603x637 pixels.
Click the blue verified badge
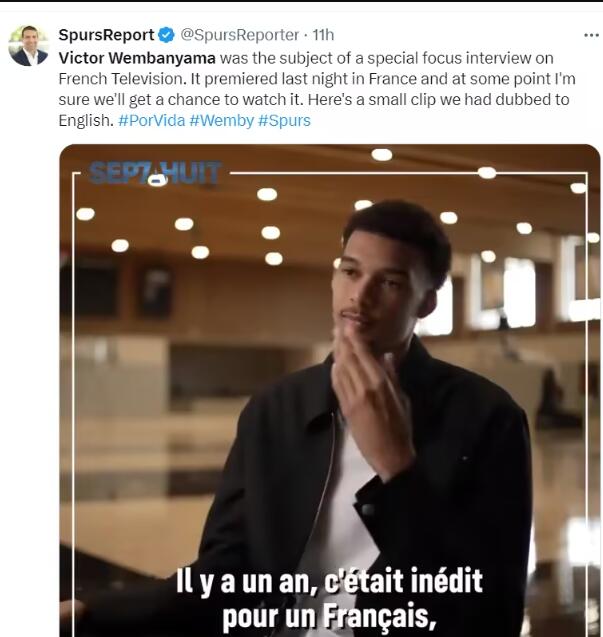(166, 35)
